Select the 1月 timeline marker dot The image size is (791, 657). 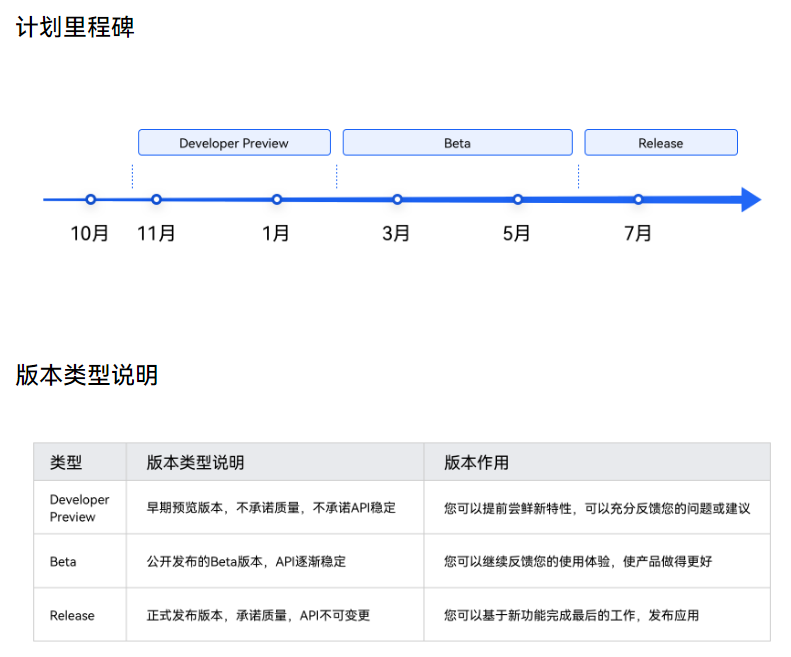(277, 200)
